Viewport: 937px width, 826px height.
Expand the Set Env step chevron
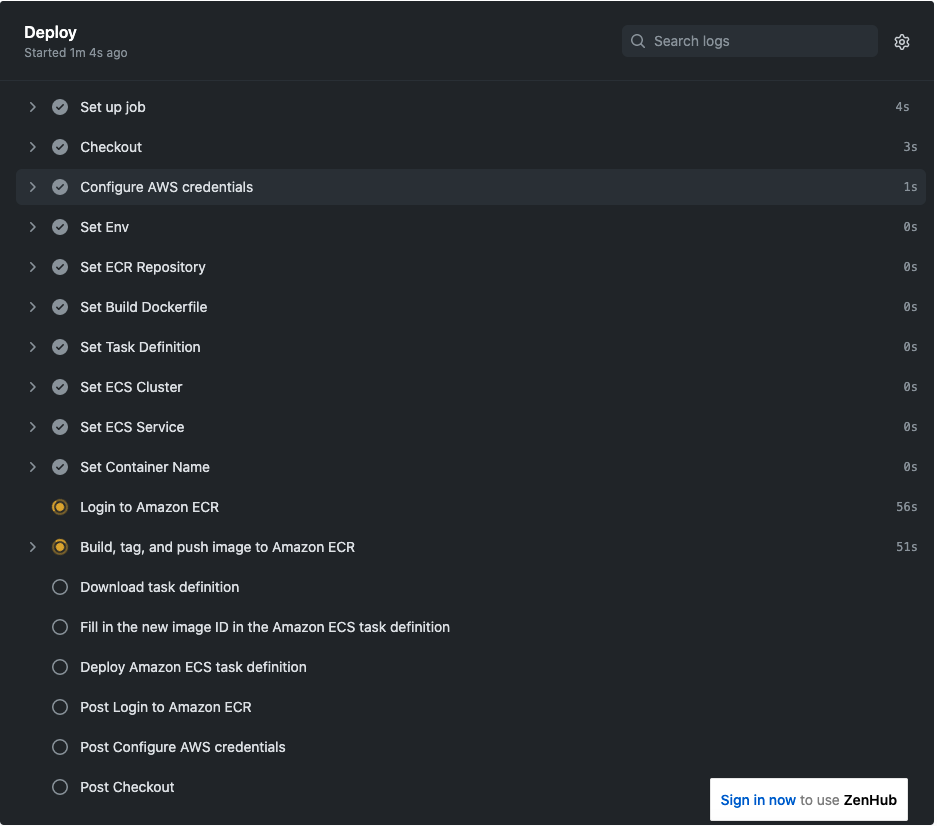point(32,227)
